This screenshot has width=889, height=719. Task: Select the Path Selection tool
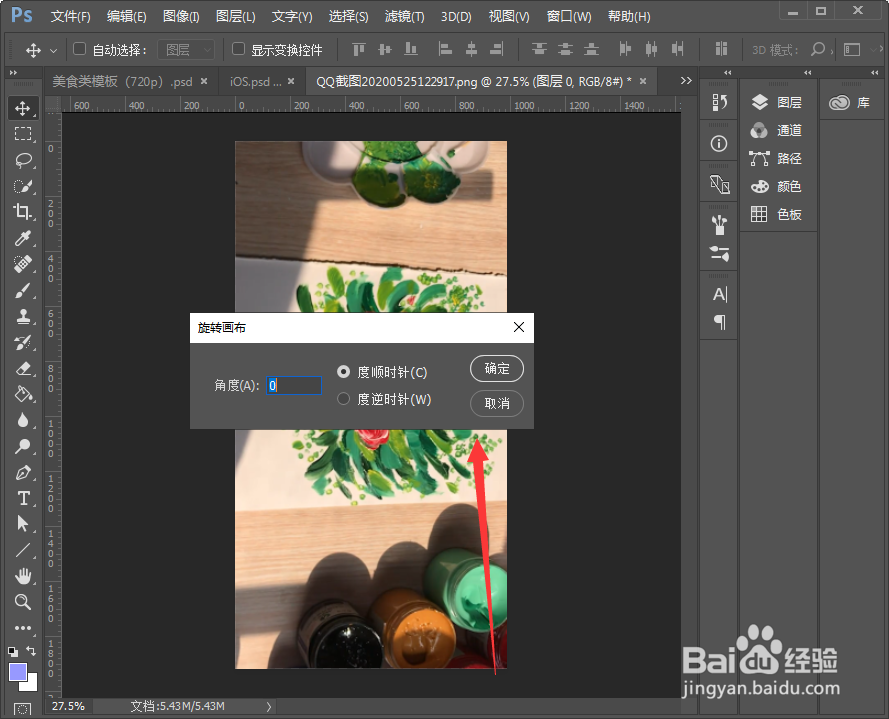pos(23,523)
